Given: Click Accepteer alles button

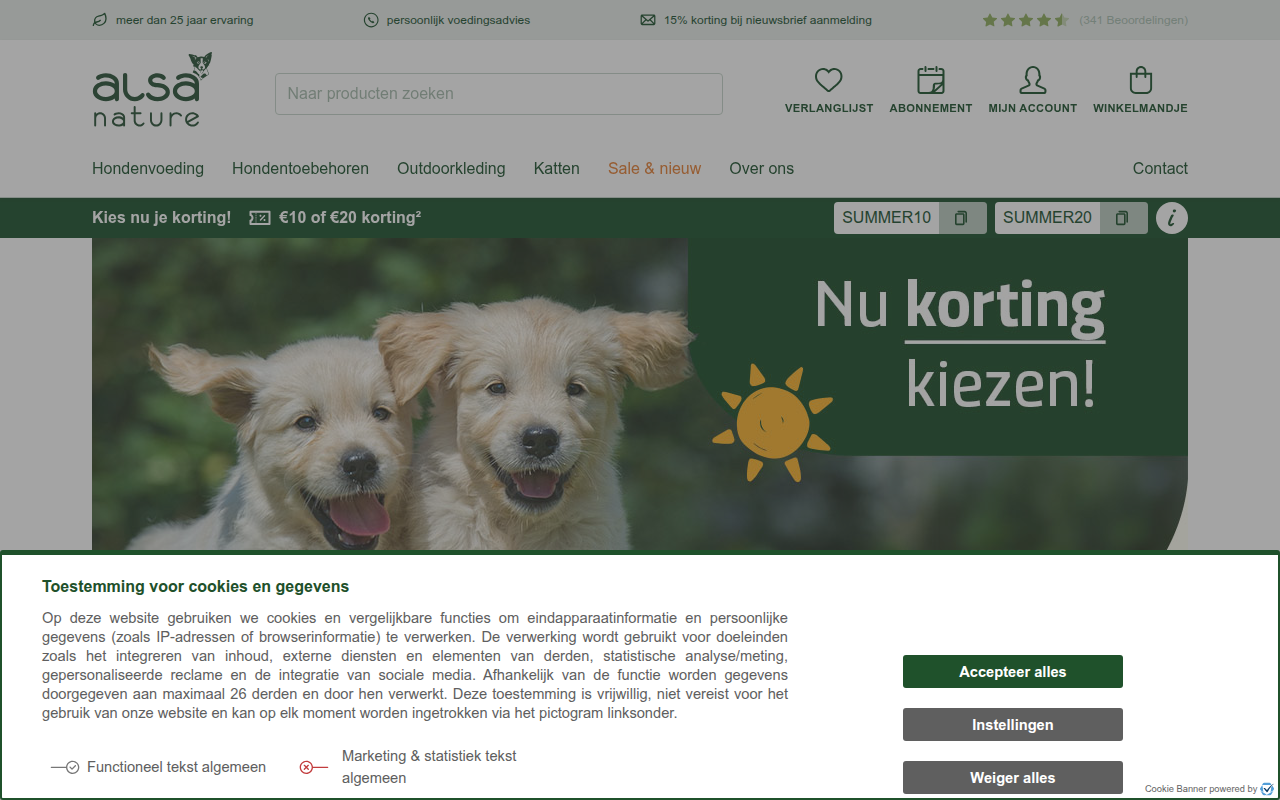Looking at the screenshot, I should click(x=1013, y=672).
